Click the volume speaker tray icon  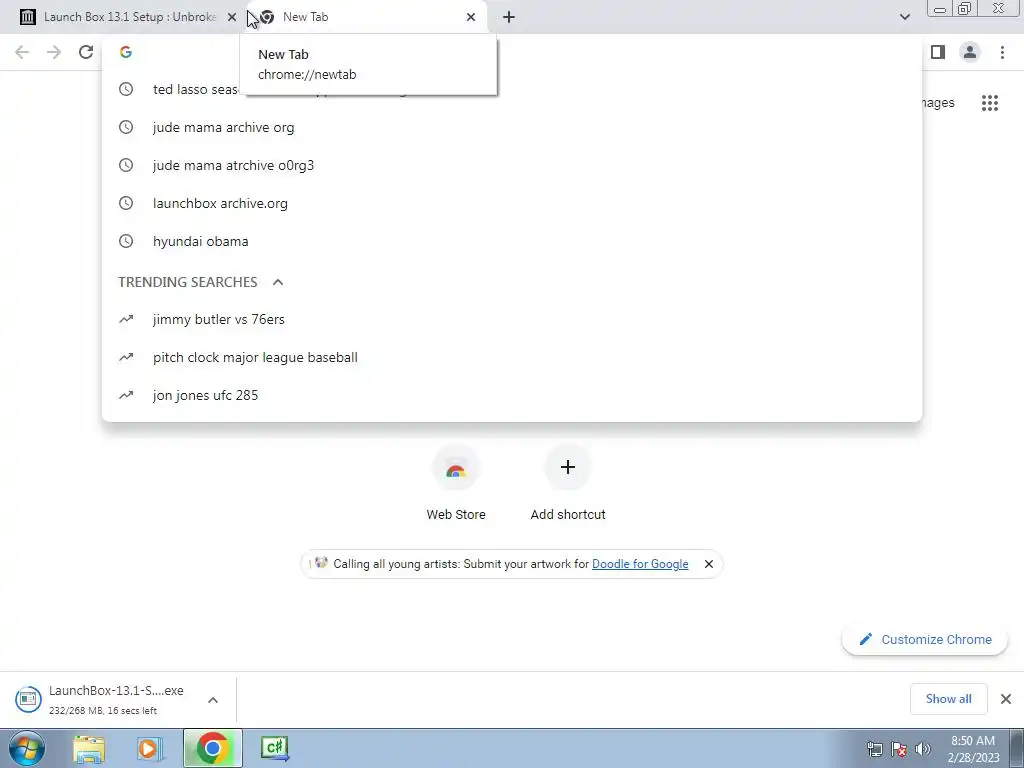pos(922,749)
